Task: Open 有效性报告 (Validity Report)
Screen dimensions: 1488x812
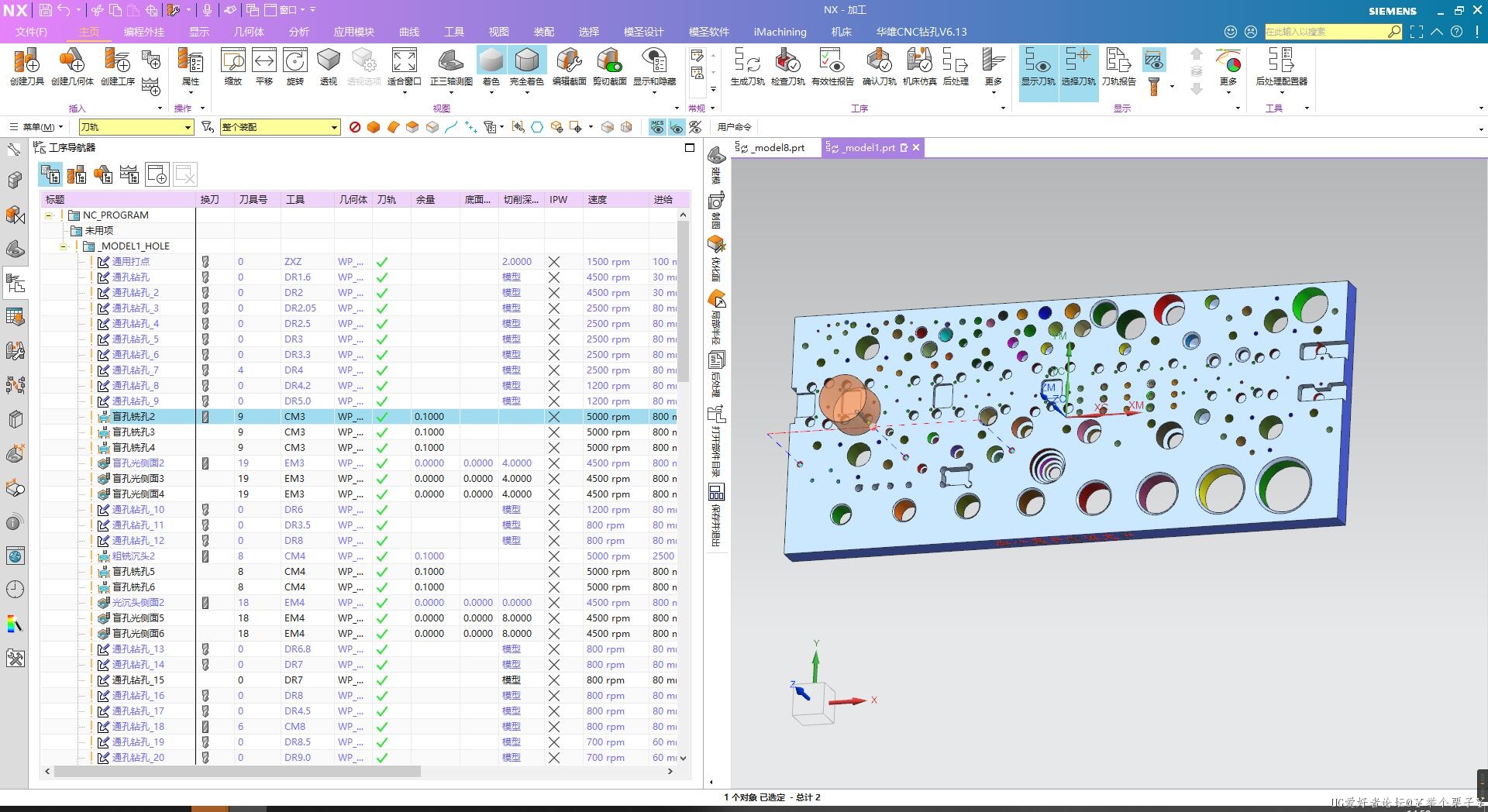Action: coord(832,66)
